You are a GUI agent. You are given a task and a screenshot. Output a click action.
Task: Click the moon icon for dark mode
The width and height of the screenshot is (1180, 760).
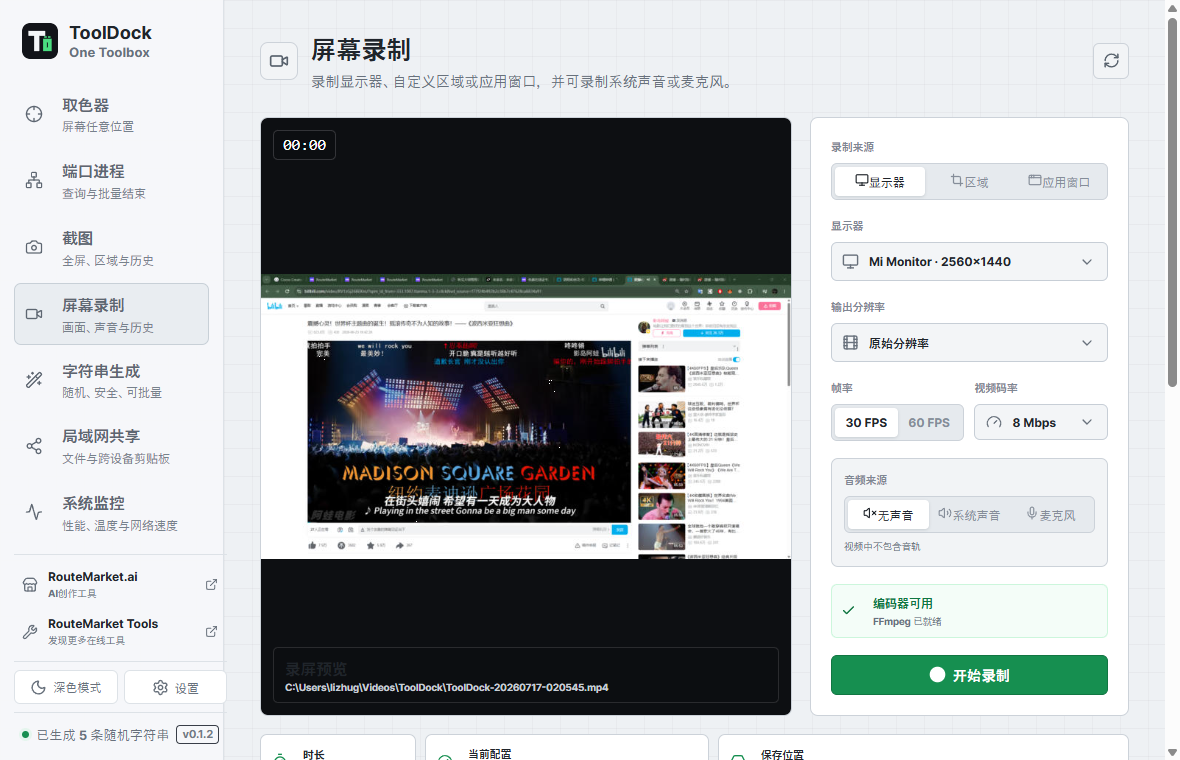pos(38,688)
